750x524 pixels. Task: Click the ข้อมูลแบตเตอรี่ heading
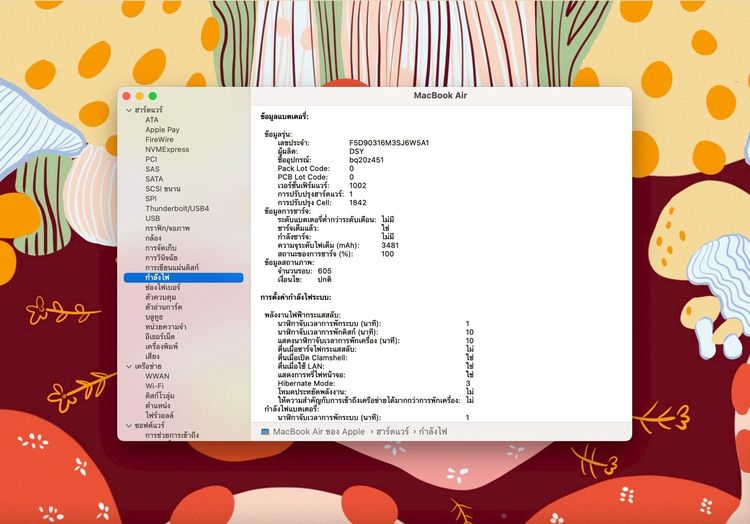point(285,116)
